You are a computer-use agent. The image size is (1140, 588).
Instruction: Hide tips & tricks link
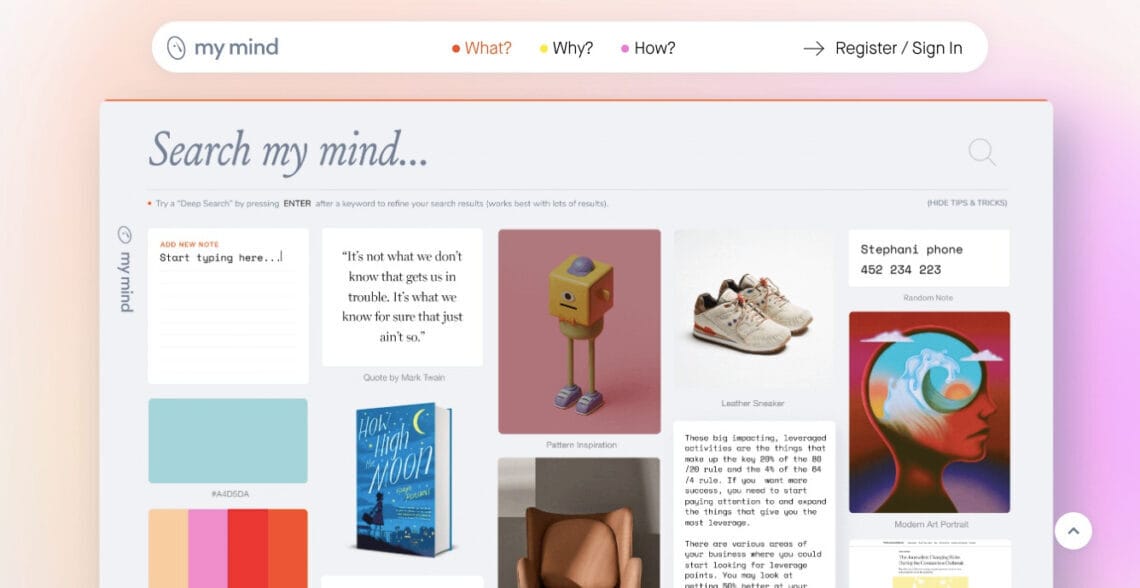tap(967, 204)
